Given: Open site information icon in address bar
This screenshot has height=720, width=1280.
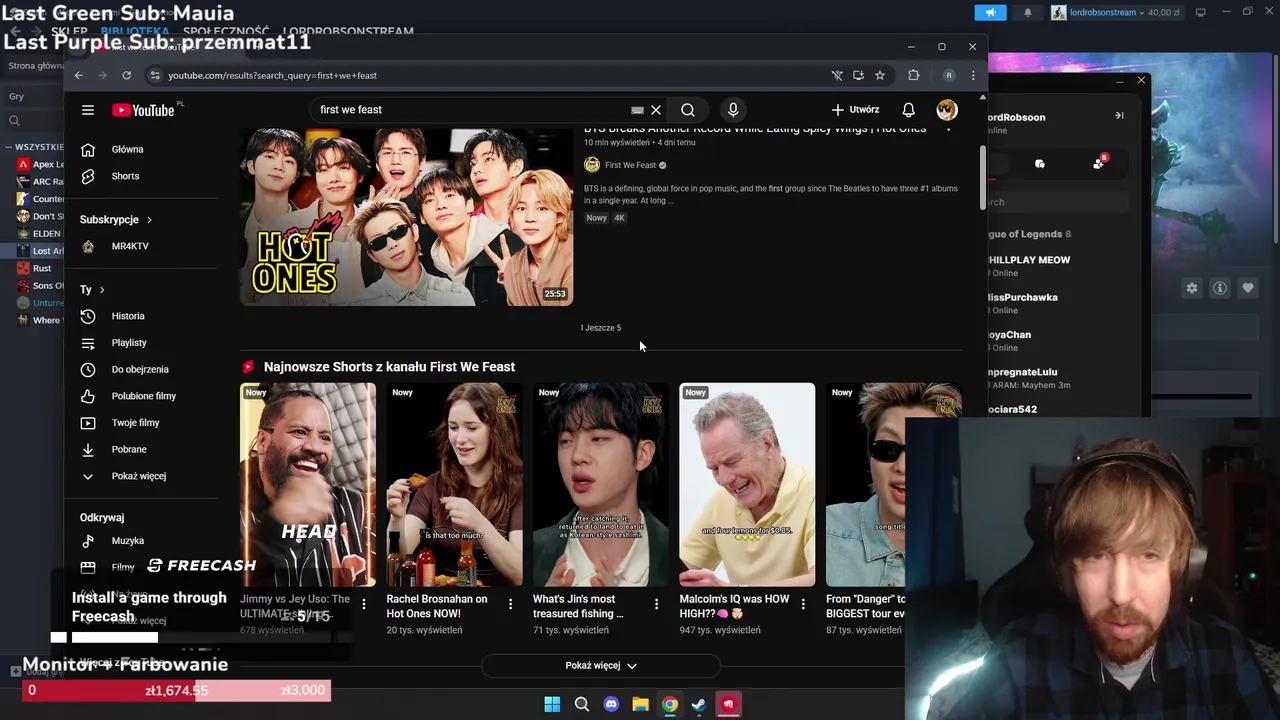Looking at the screenshot, I should tap(154, 75).
